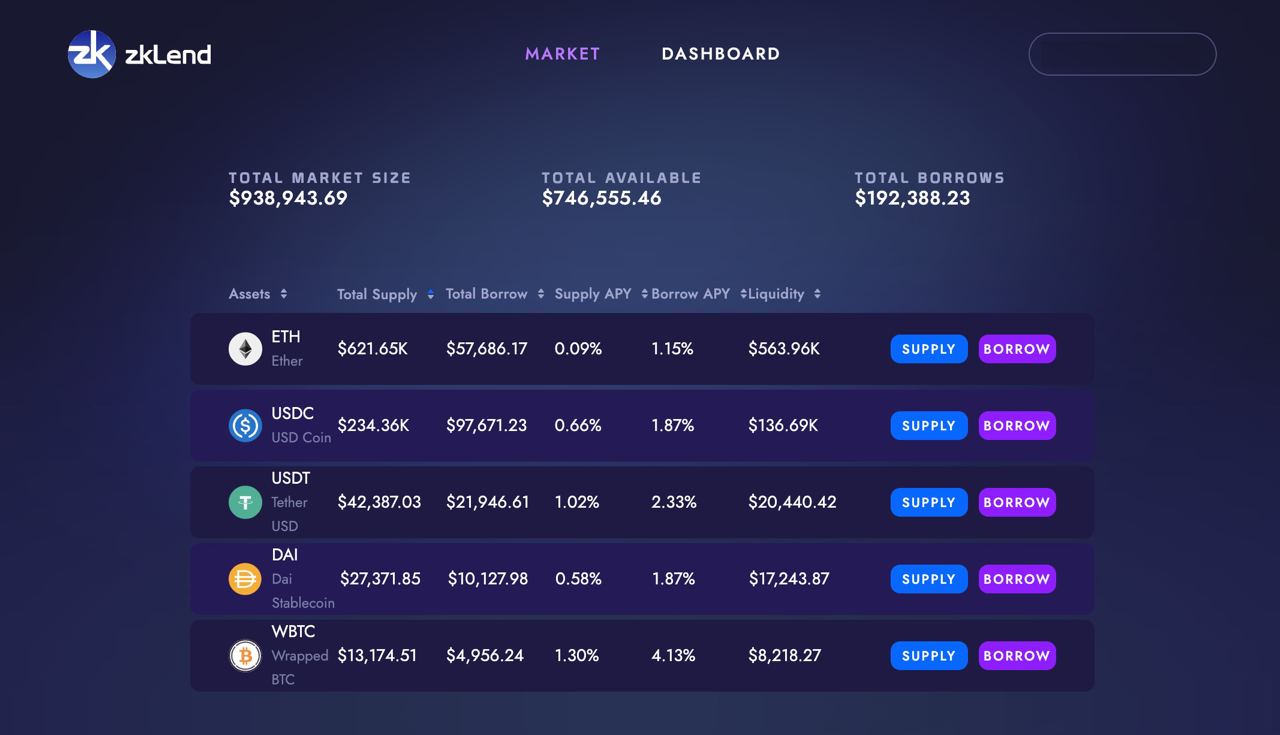Viewport: 1280px width, 735px height.
Task: Click the TOTAL AVAILABLE label
Action: coord(622,178)
